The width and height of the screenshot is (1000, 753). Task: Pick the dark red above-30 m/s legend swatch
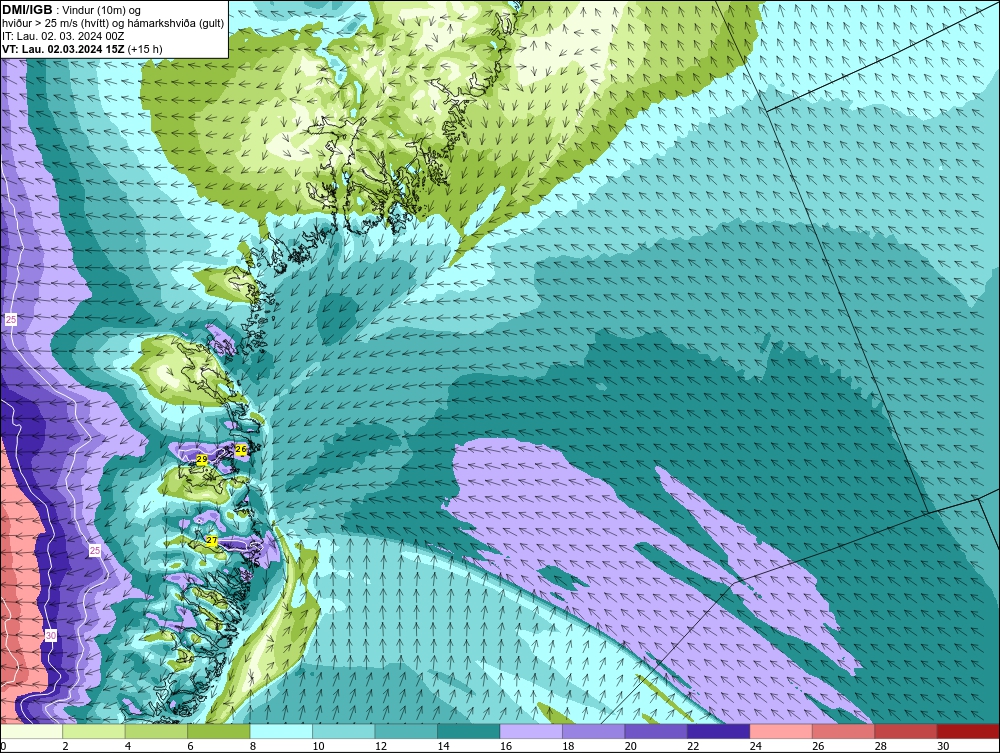969,731
